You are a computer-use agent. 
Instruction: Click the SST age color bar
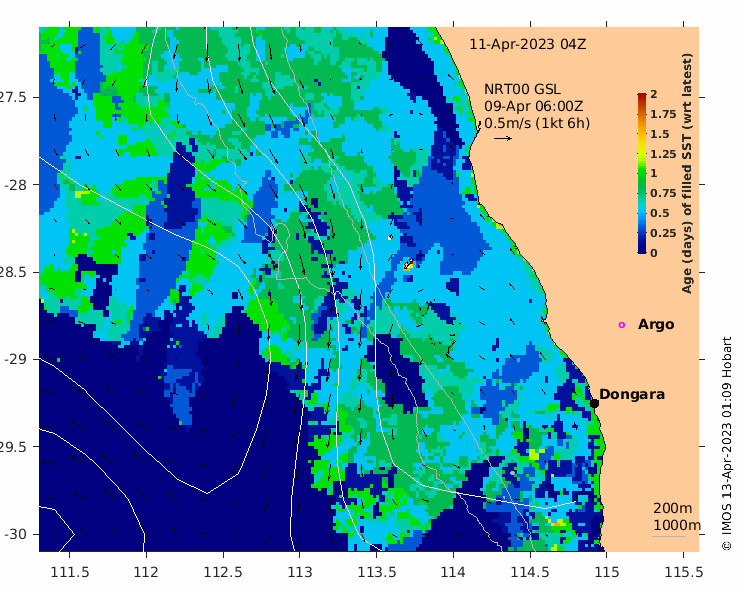pyautogui.click(x=642, y=173)
